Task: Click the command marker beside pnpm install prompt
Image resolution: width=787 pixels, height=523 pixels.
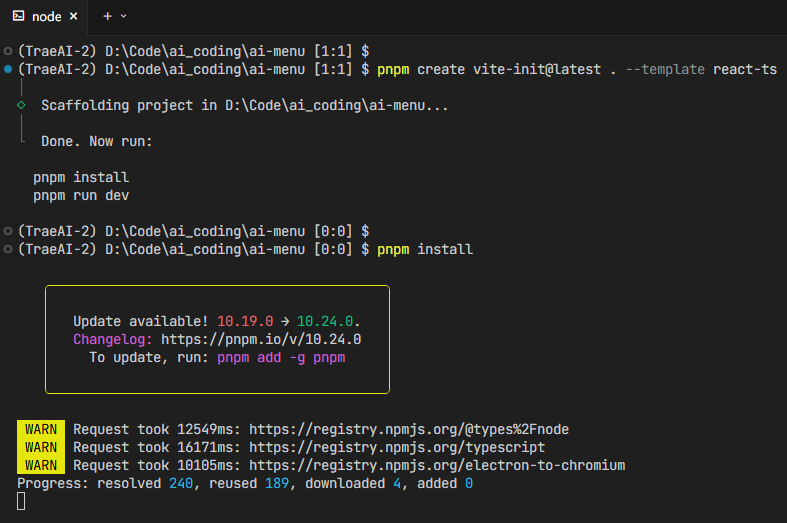Action: [8, 249]
